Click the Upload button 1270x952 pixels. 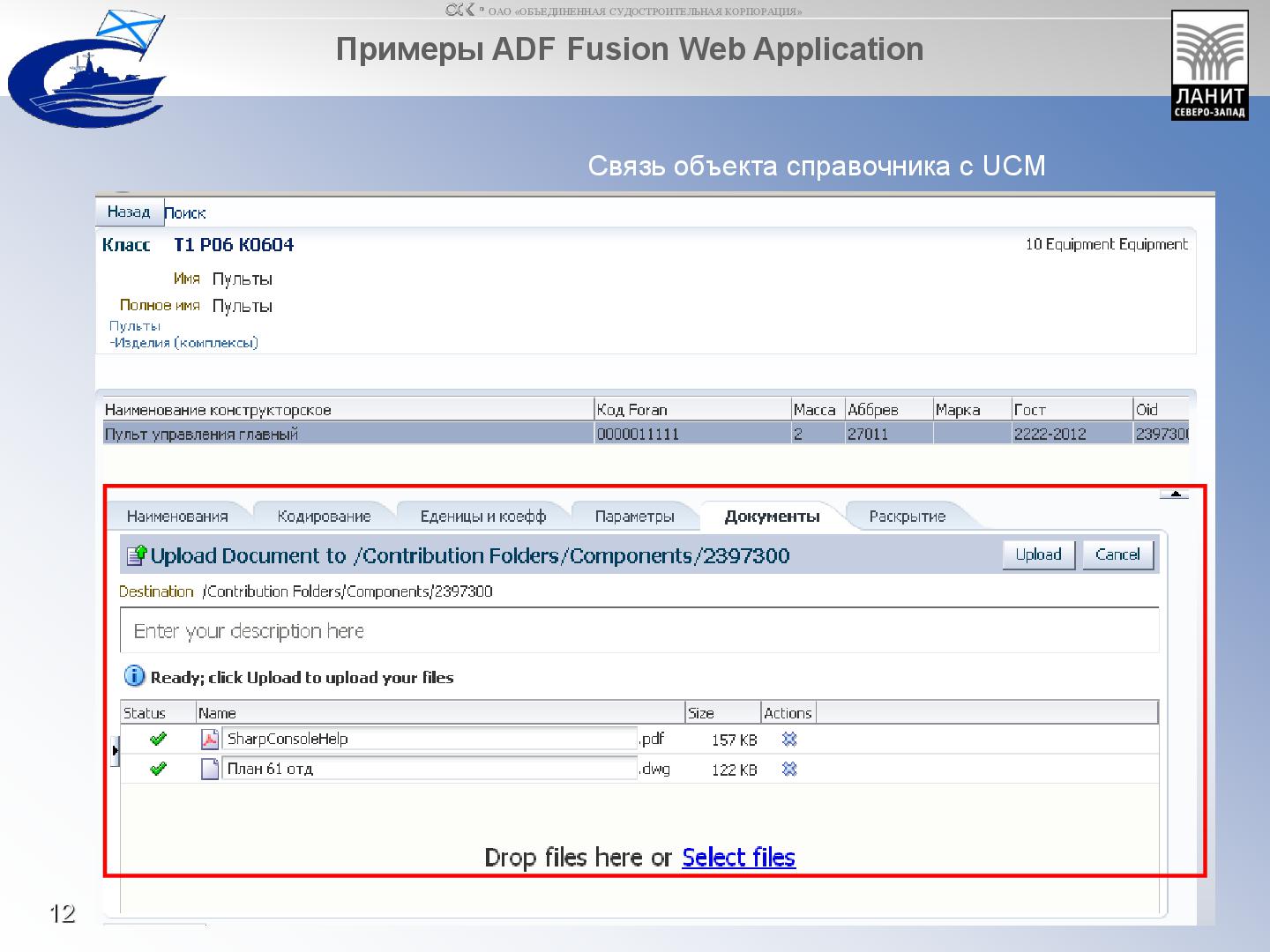1038,554
